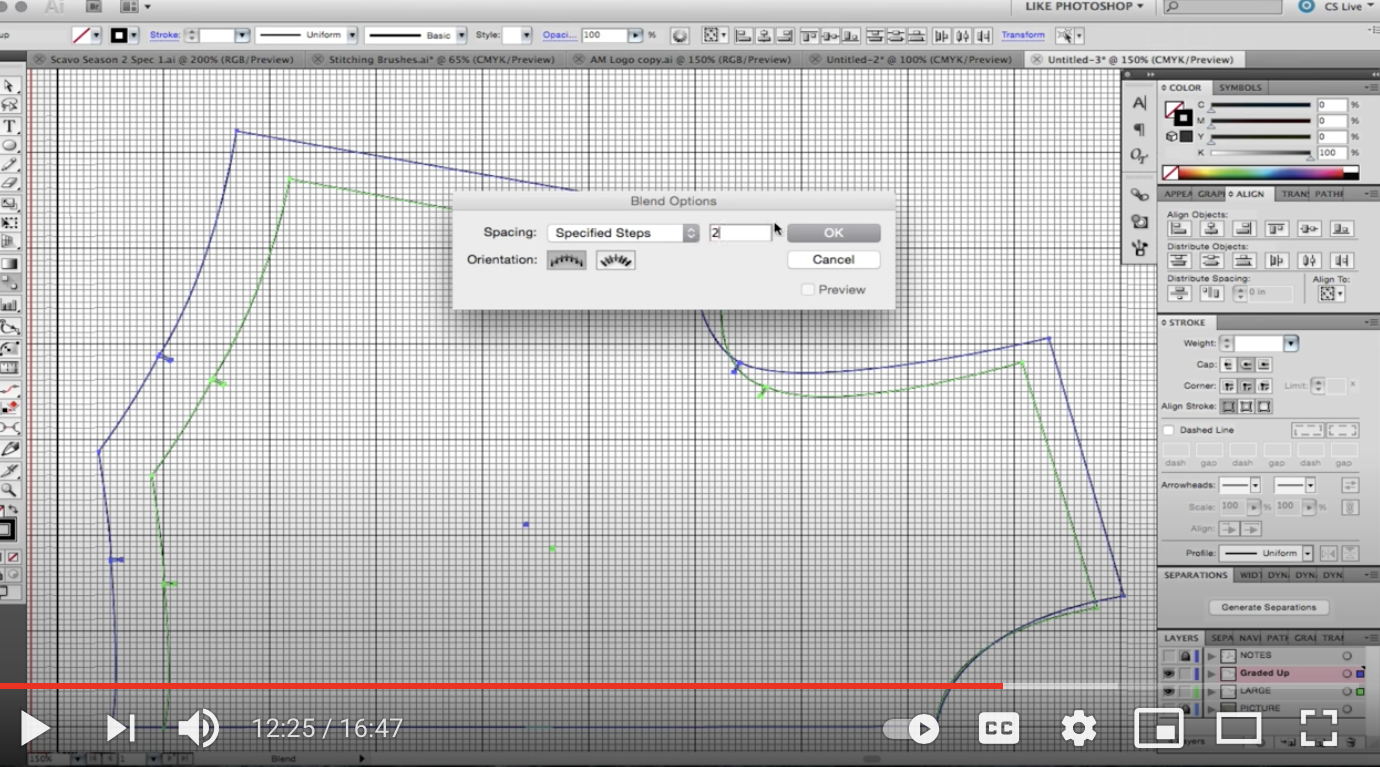
Task: Expand the NOTES layer
Action: [1212, 656]
